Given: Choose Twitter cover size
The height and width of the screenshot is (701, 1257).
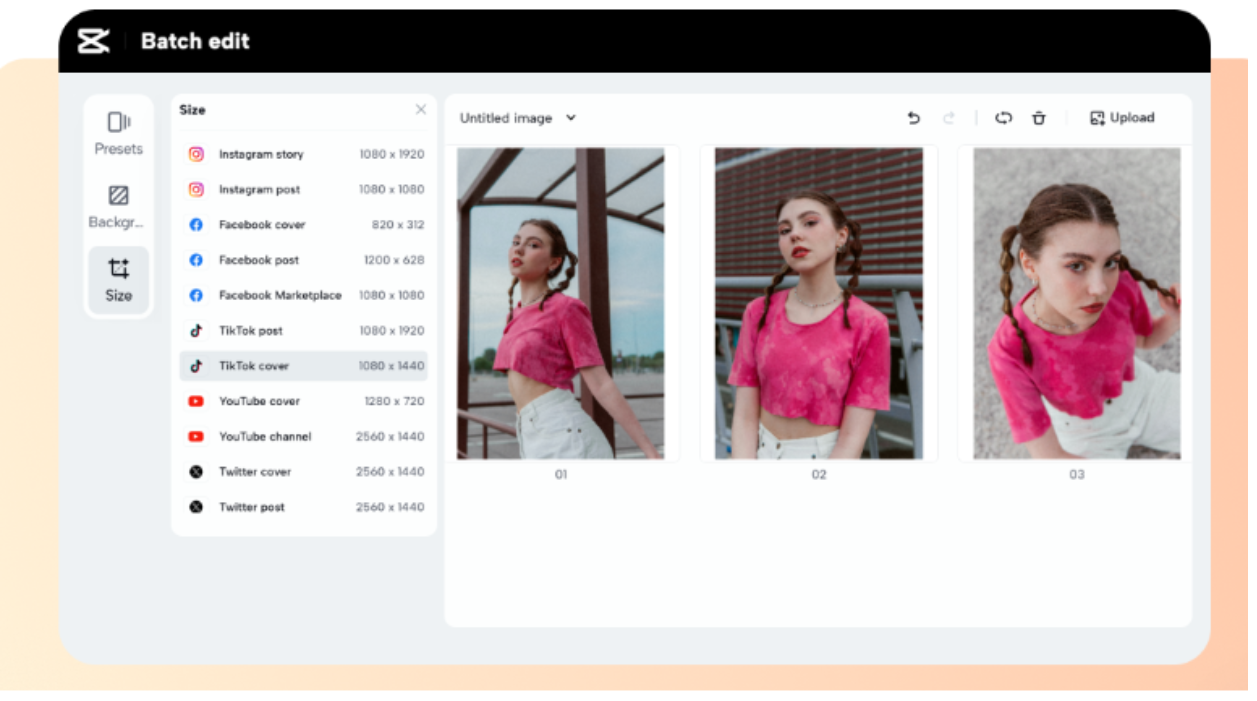Looking at the screenshot, I should coord(304,472).
